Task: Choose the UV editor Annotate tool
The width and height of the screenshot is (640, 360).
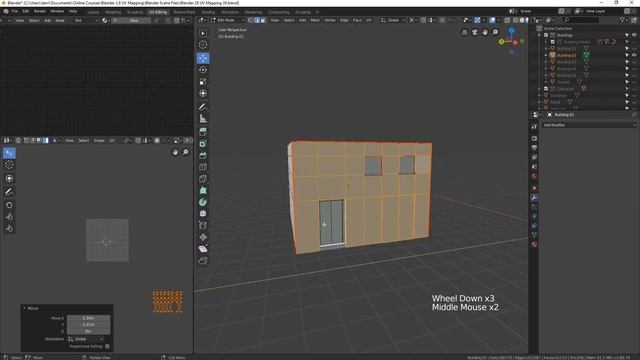Action: tap(9, 192)
